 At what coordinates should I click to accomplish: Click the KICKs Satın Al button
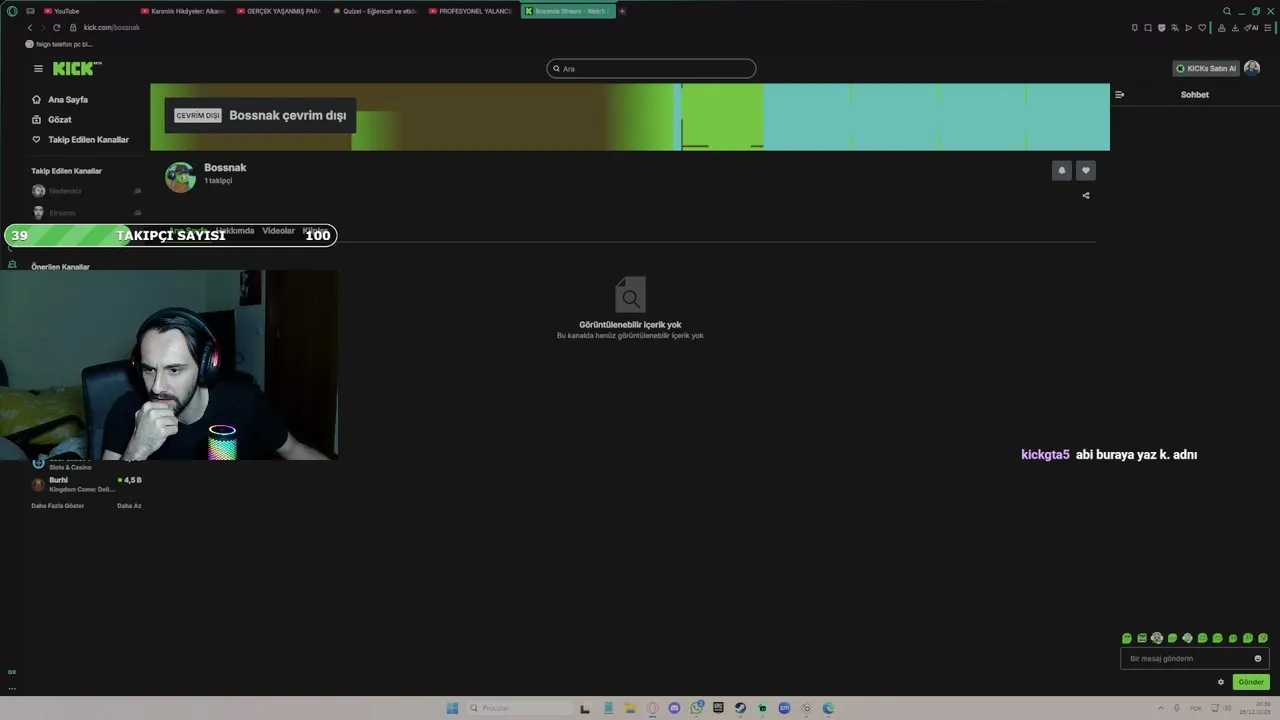[1206, 69]
